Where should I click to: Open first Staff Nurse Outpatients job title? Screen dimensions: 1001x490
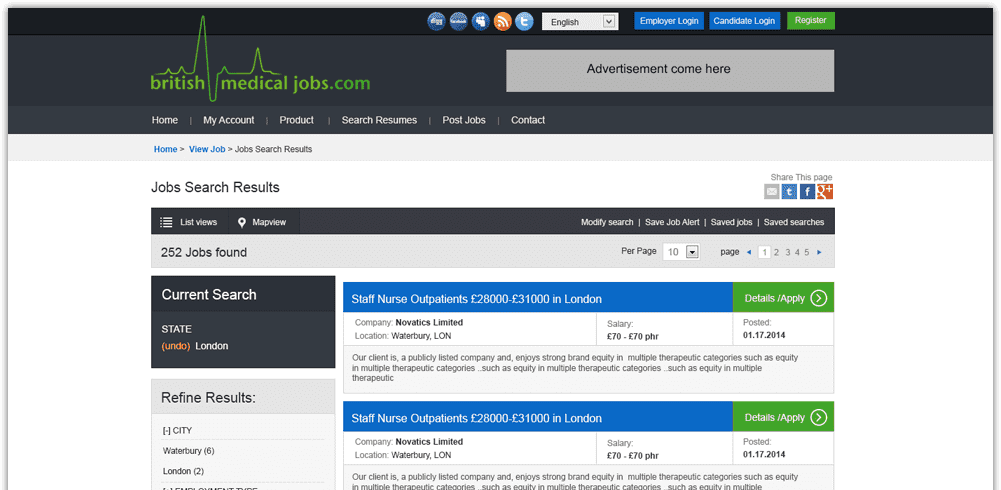coord(476,299)
